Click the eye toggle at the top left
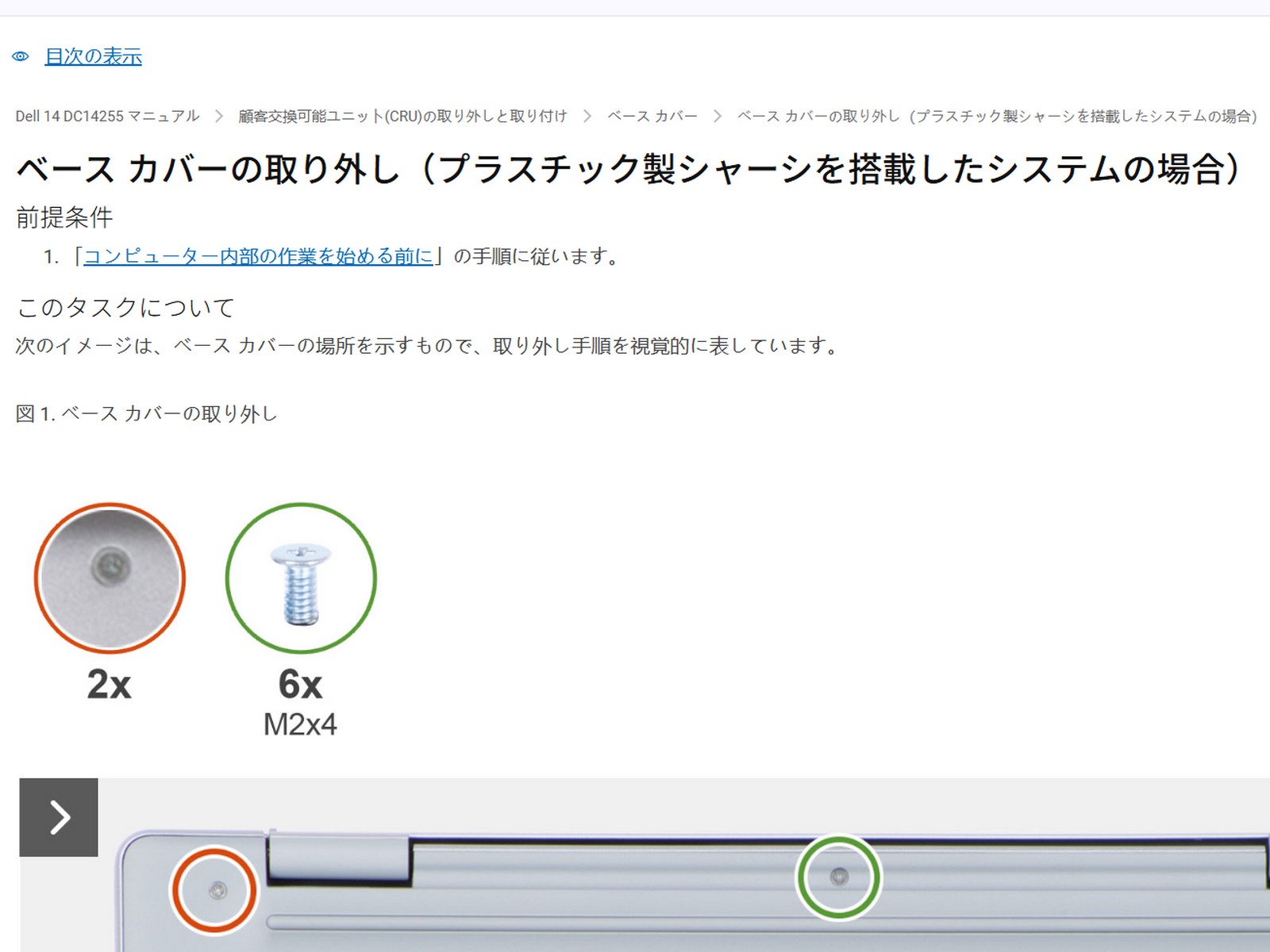Image resolution: width=1270 pixels, height=952 pixels. tap(21, 56)
